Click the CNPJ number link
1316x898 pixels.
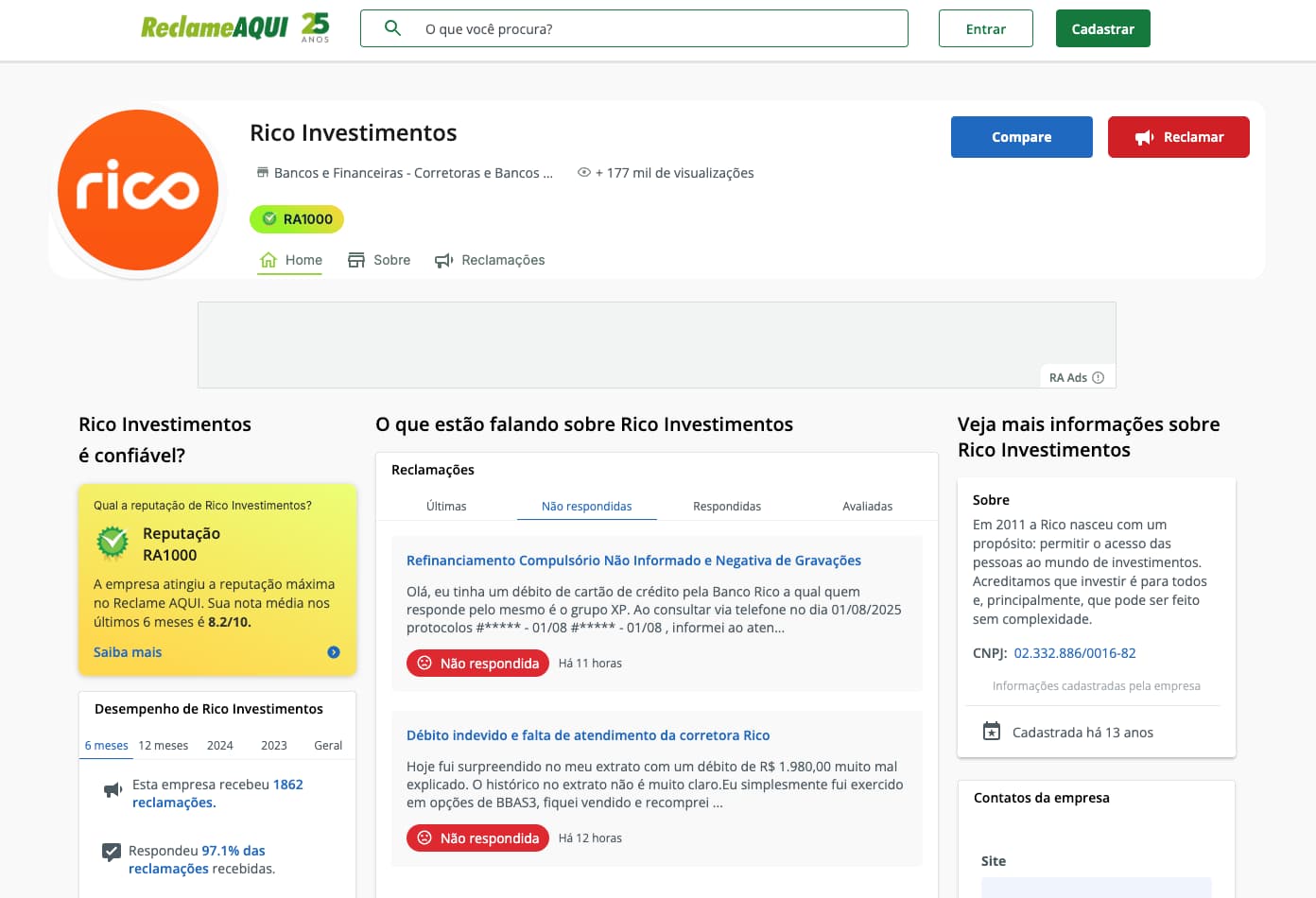point(1075,652)
